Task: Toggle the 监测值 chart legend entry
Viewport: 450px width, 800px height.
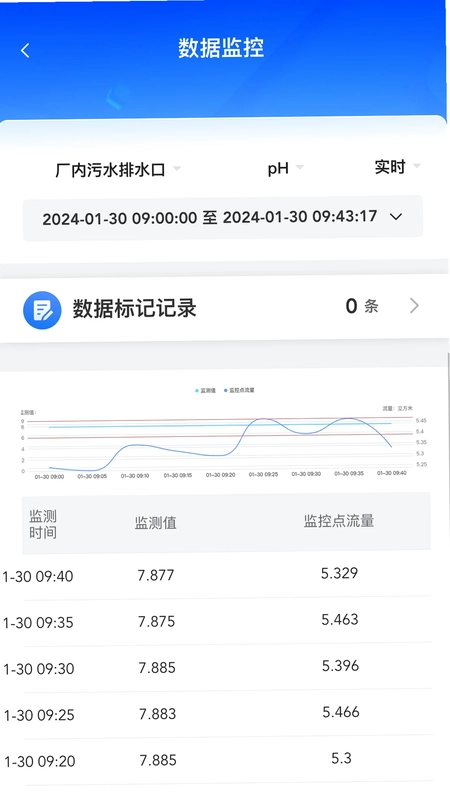Action: tap(205, 390)
